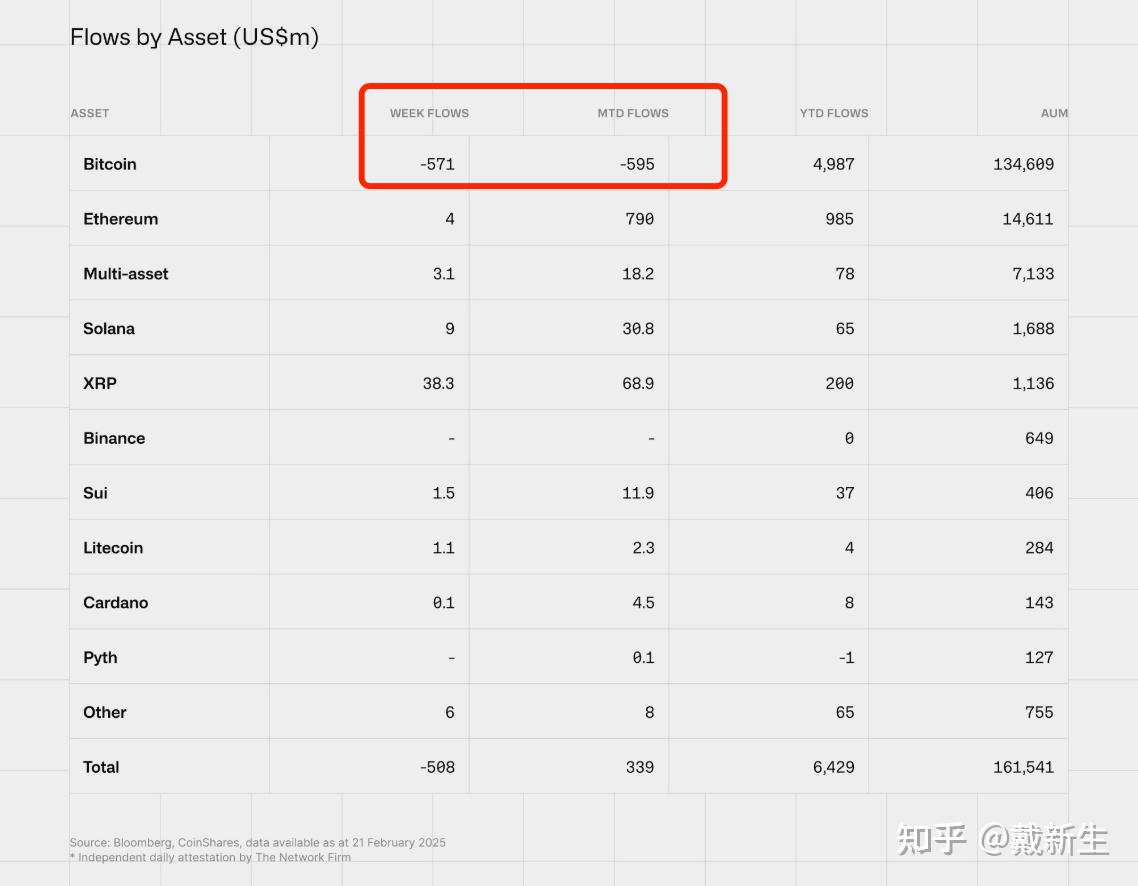Select the Binance row label
The height and width of the screenshot is (886, 1138).
pos(113,437)
